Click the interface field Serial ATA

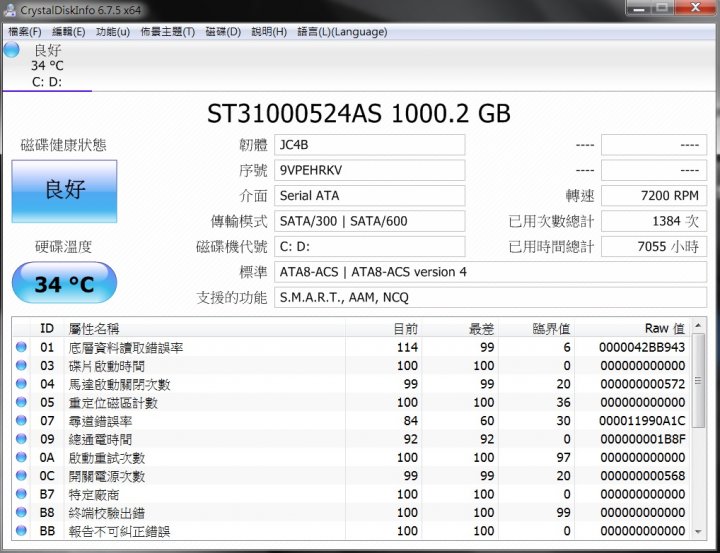tap(370, 196)
